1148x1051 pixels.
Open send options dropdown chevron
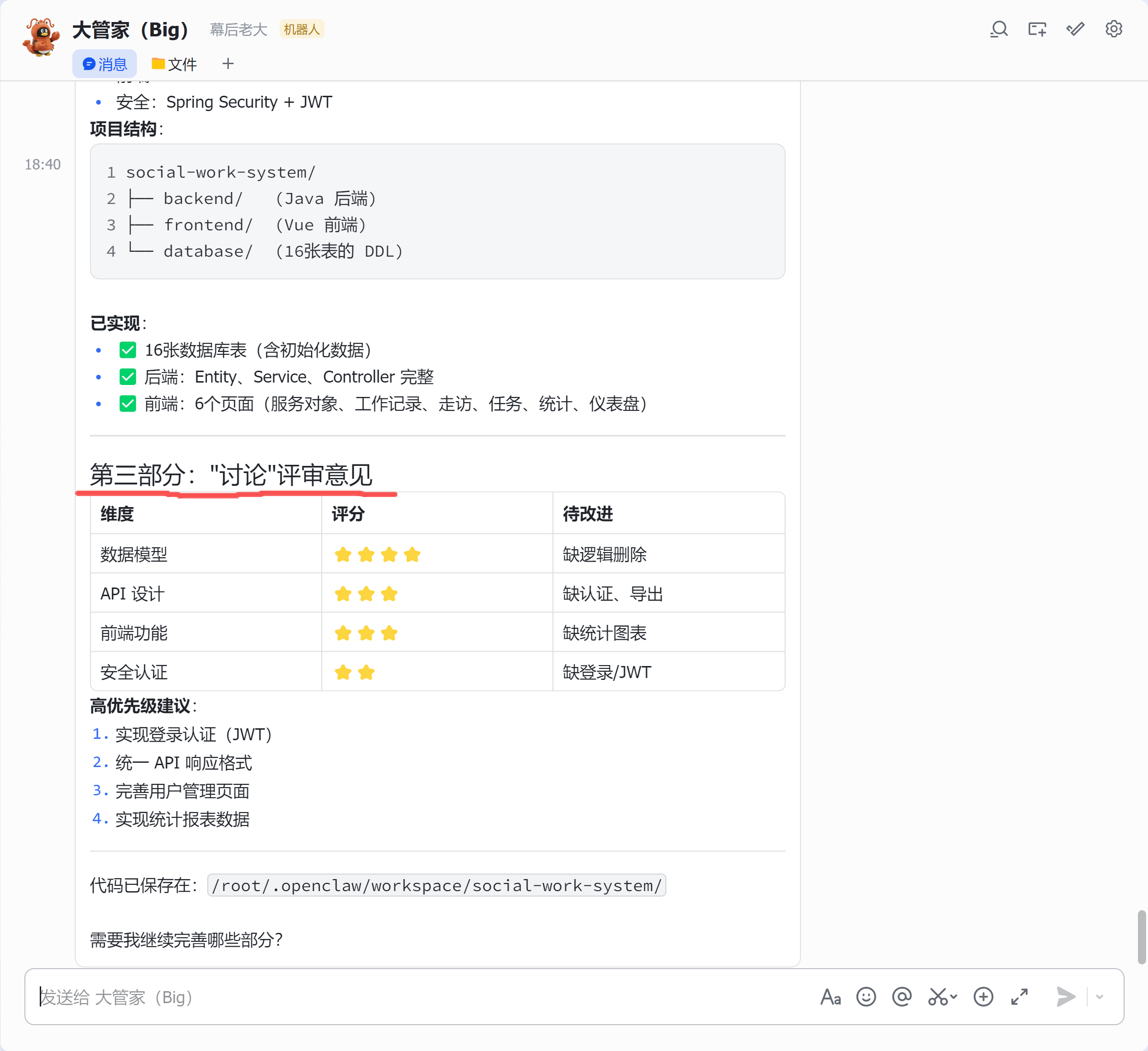click(x=1100, y=997)
